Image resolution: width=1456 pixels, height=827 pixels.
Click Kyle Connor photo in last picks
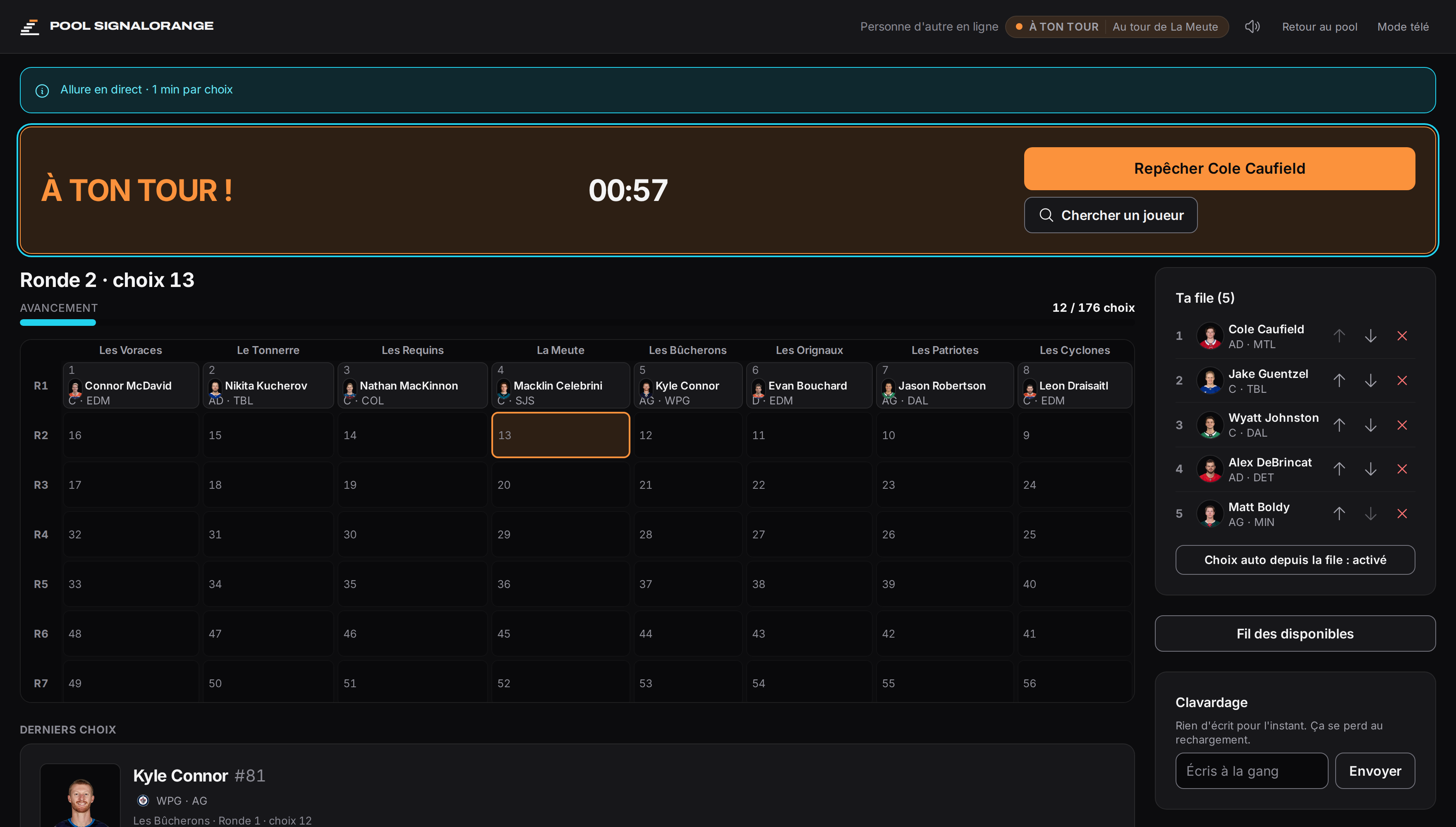[80, 795]
